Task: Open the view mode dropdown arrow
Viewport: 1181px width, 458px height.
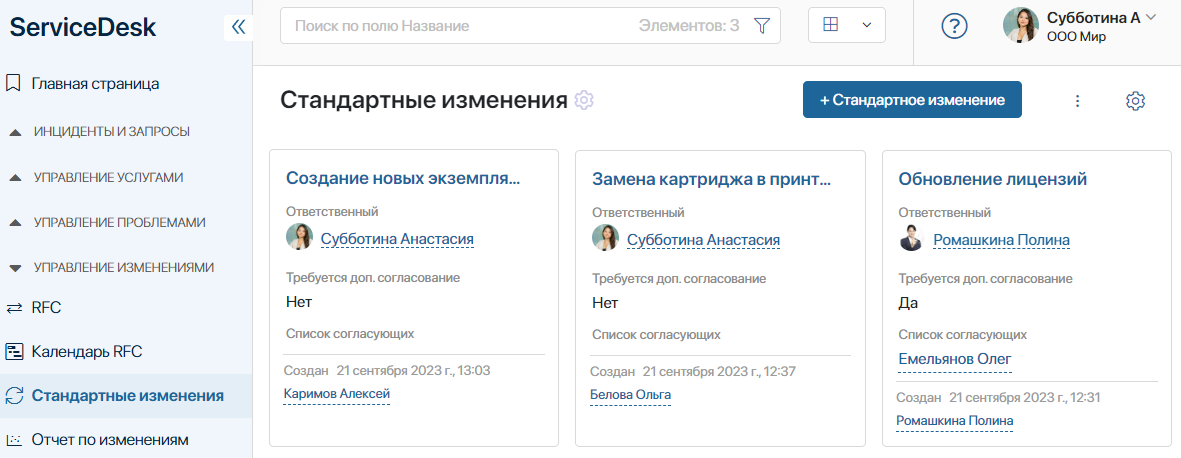Action: click(x=866, y=25)
